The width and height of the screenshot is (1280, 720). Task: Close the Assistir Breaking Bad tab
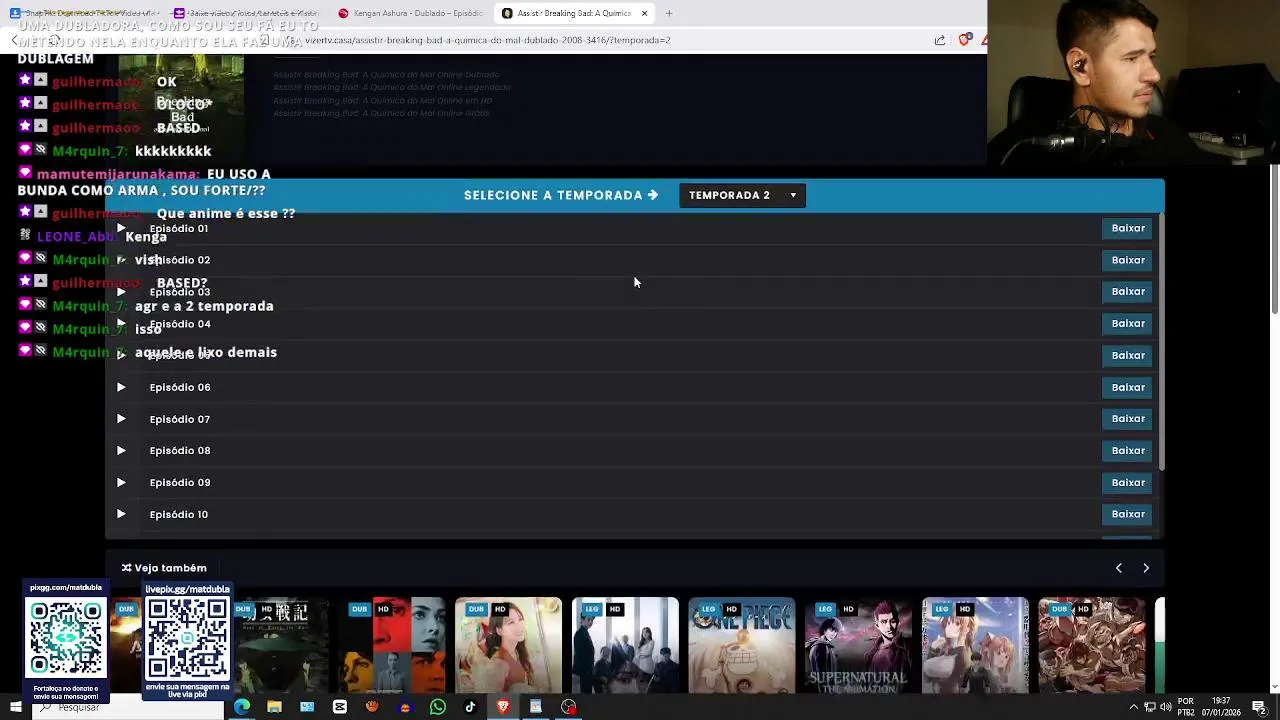(644, 13)
